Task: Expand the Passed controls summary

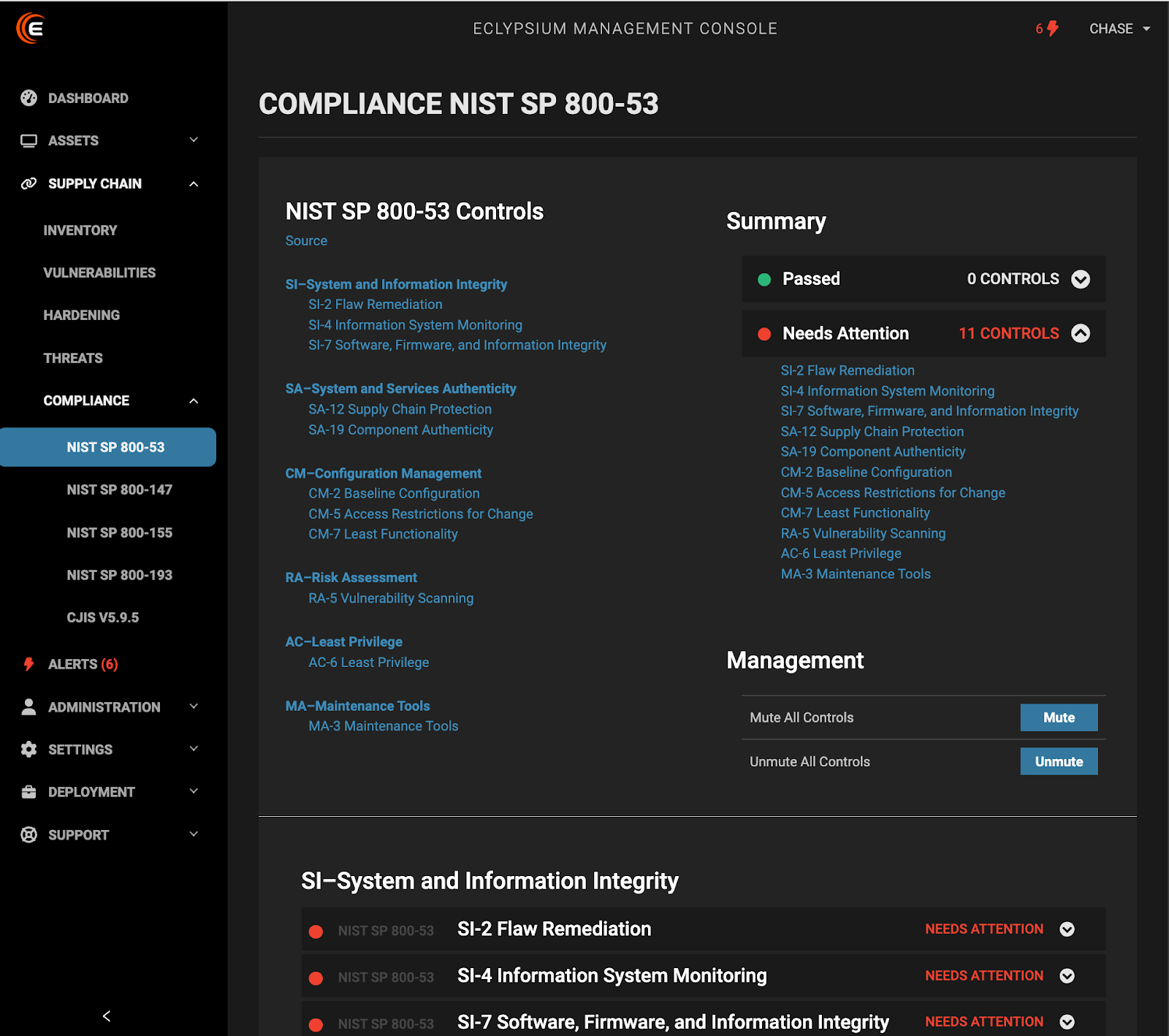Action: tap(1081, 279)
